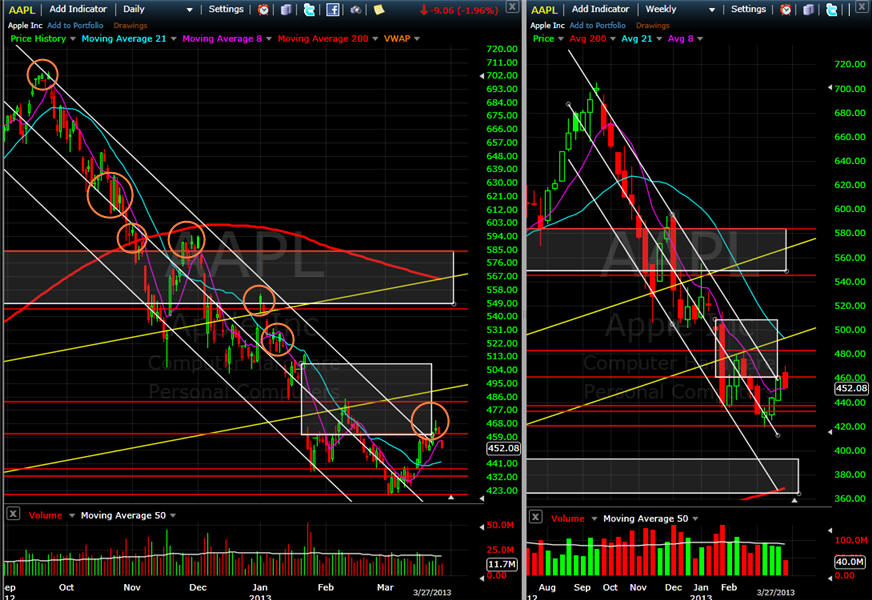
Task: Expand the Moving Average 8 indicator menu
Action: [269, 39]
